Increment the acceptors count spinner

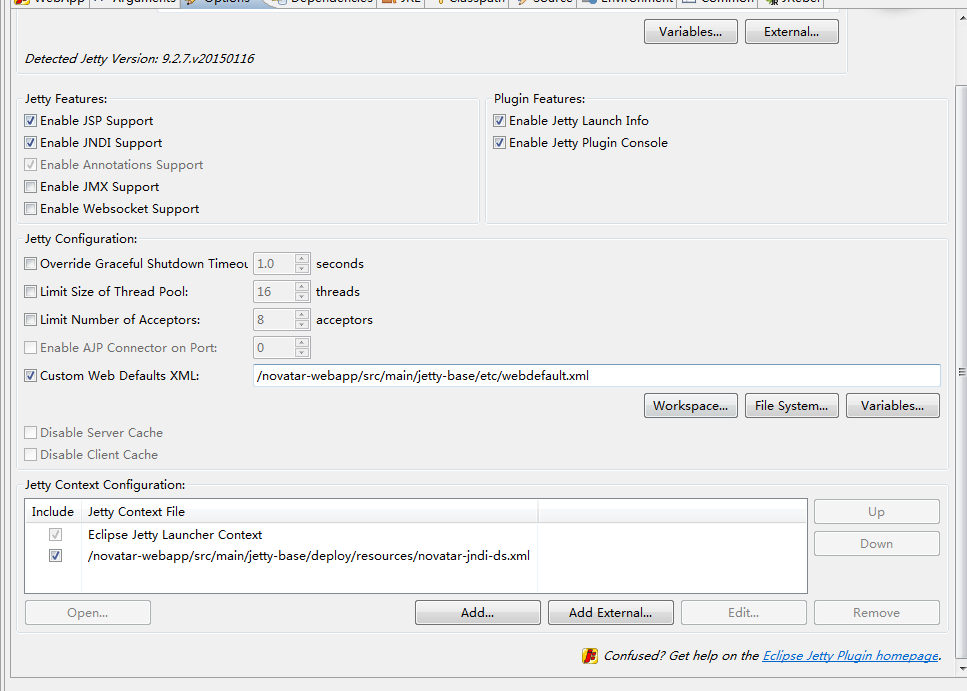tap(302, 315)
